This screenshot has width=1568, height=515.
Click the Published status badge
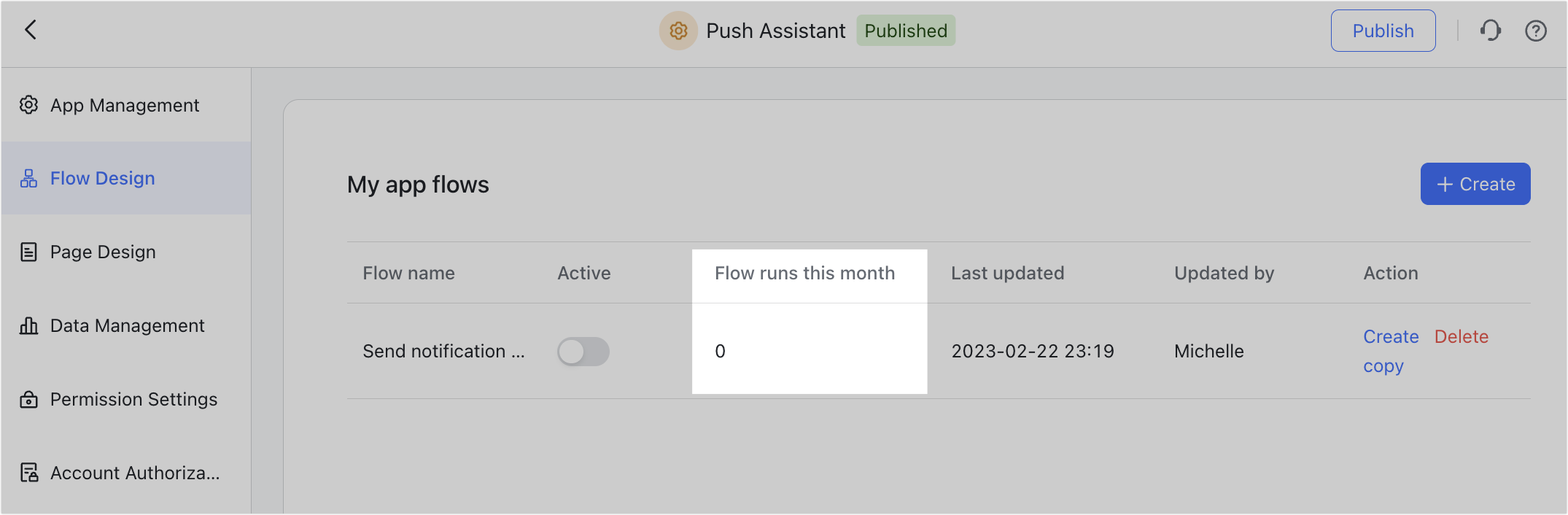pyautogui.click(x=905, y=31)
